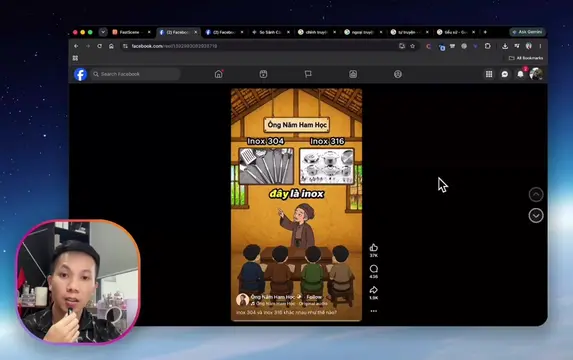Close the FastScene tab
573x360 pixels.
point(149,32)
